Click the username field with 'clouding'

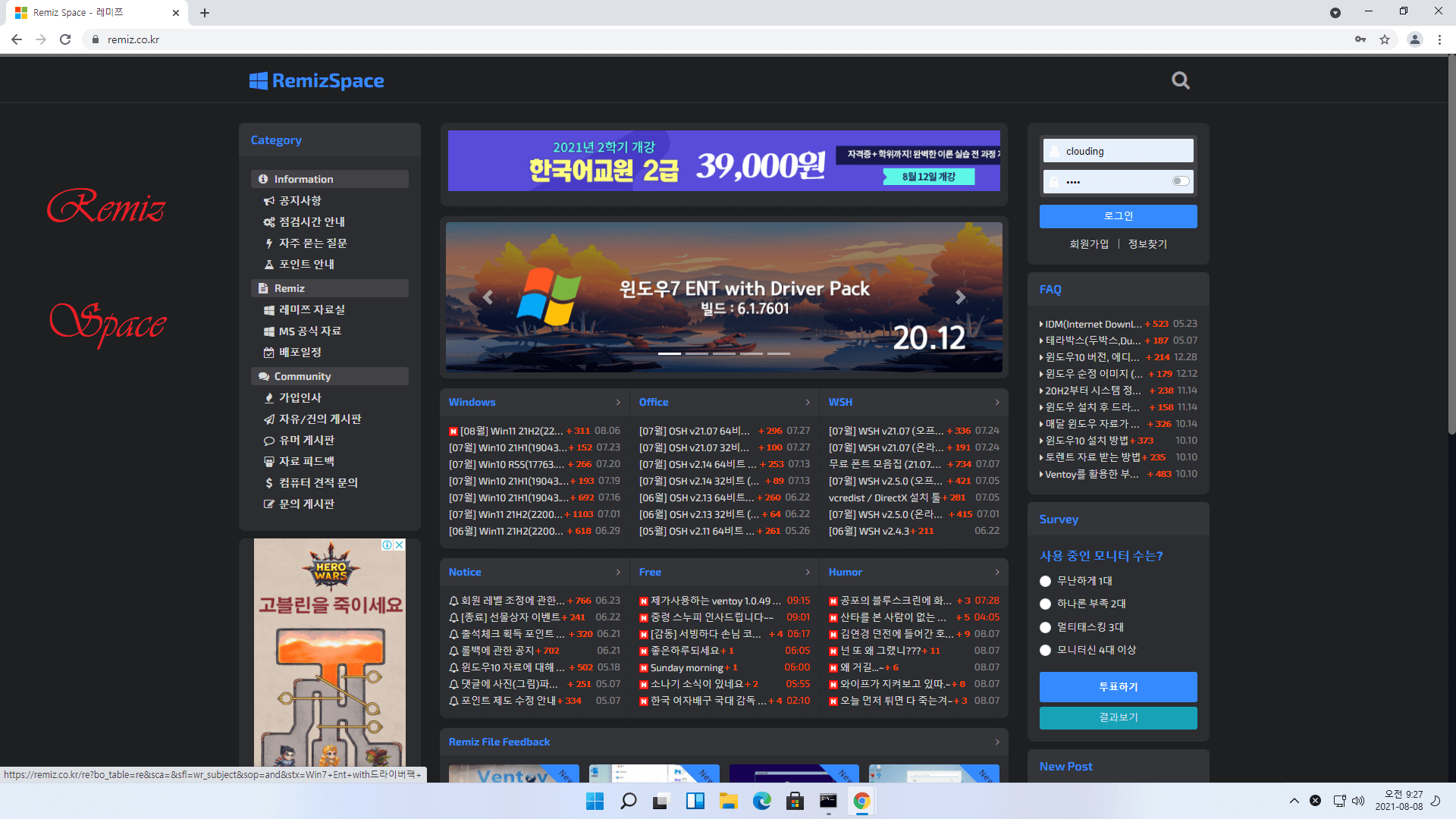tap(1118, 151)
